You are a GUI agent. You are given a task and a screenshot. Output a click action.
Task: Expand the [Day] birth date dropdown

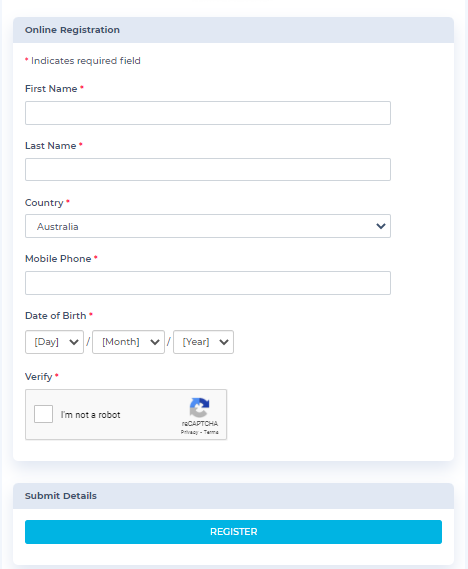pos(54,342)
